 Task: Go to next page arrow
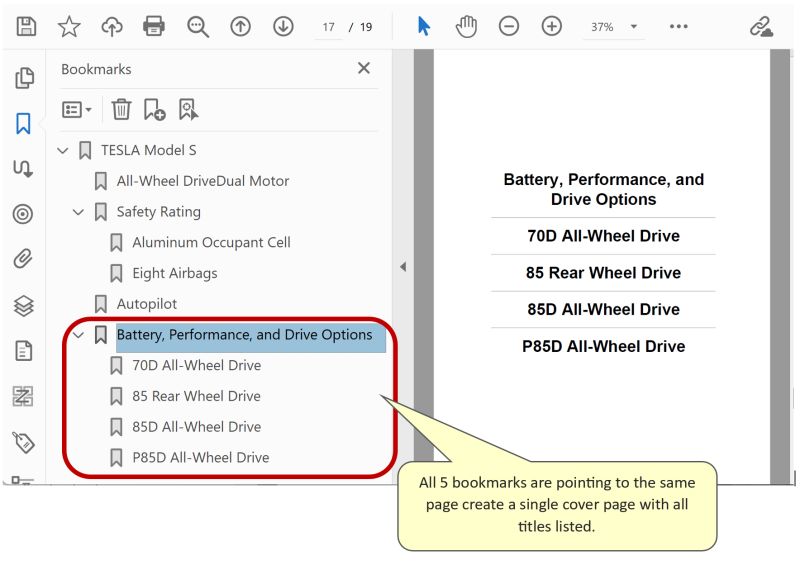(x=283, y=26)
